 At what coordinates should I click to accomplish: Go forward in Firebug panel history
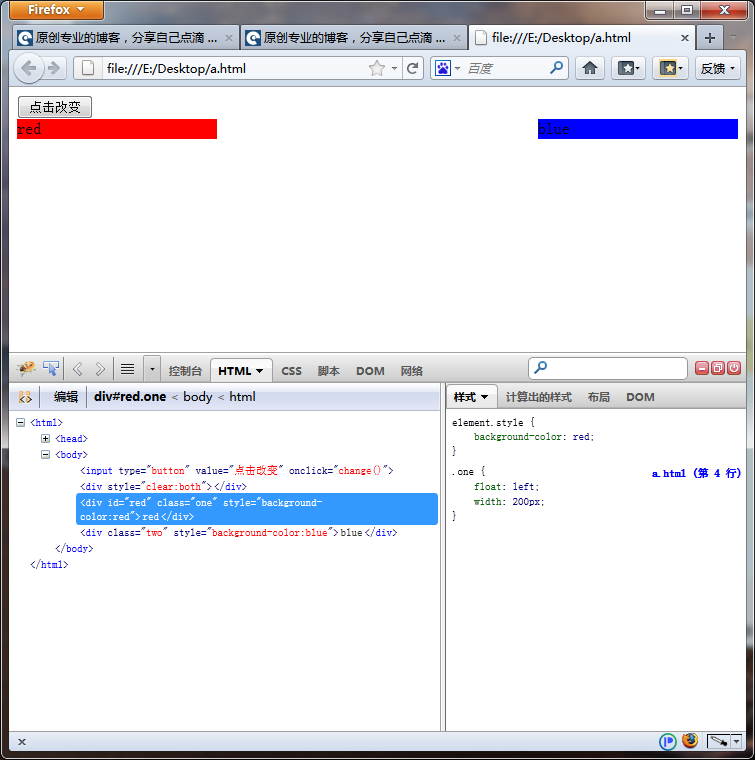tap(100, 369)
